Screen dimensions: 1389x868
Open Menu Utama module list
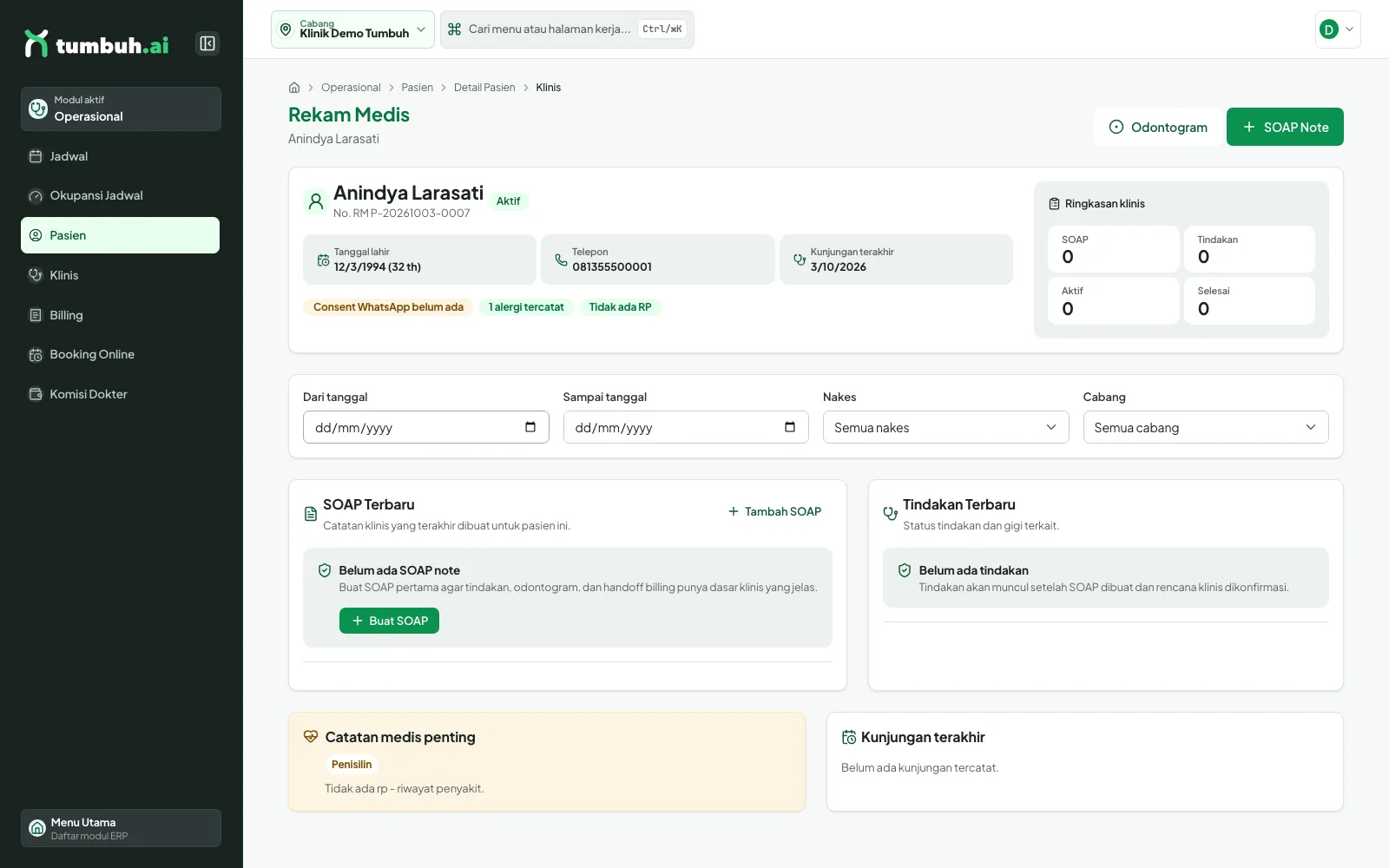[x=121, y=828]
